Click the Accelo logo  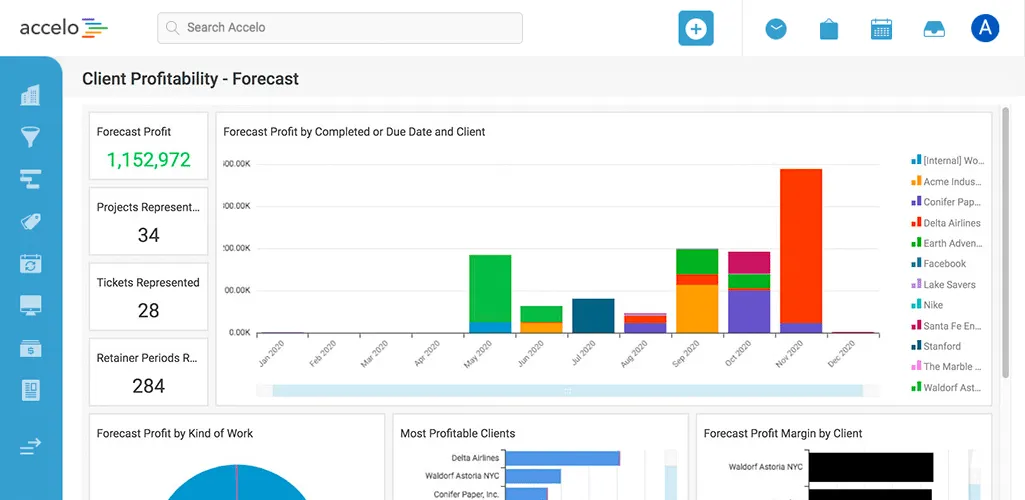[63, 28]
